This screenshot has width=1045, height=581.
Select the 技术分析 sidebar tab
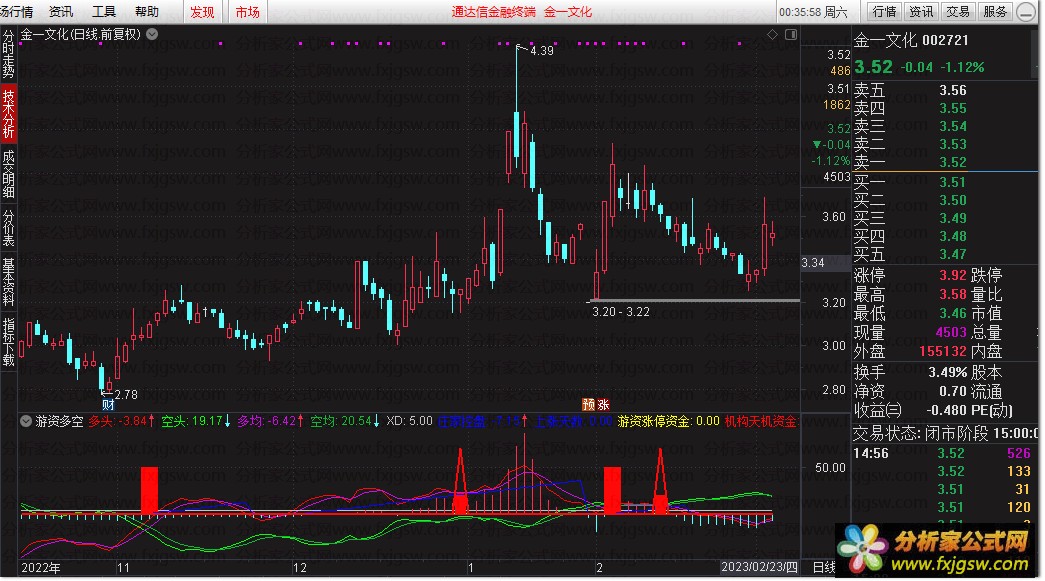click(x=8, y=114)
